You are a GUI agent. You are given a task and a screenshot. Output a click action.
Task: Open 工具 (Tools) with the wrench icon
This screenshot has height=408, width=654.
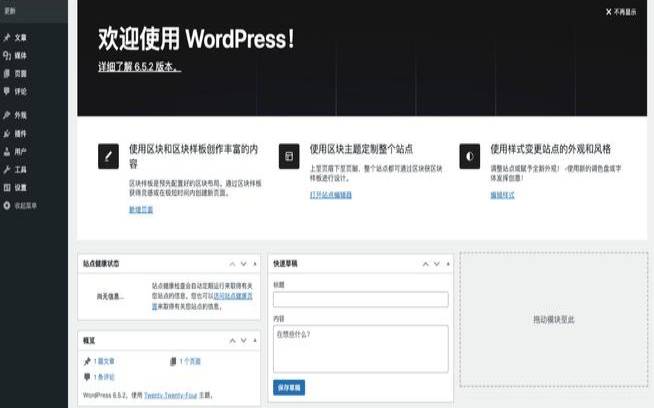[7, 170]
